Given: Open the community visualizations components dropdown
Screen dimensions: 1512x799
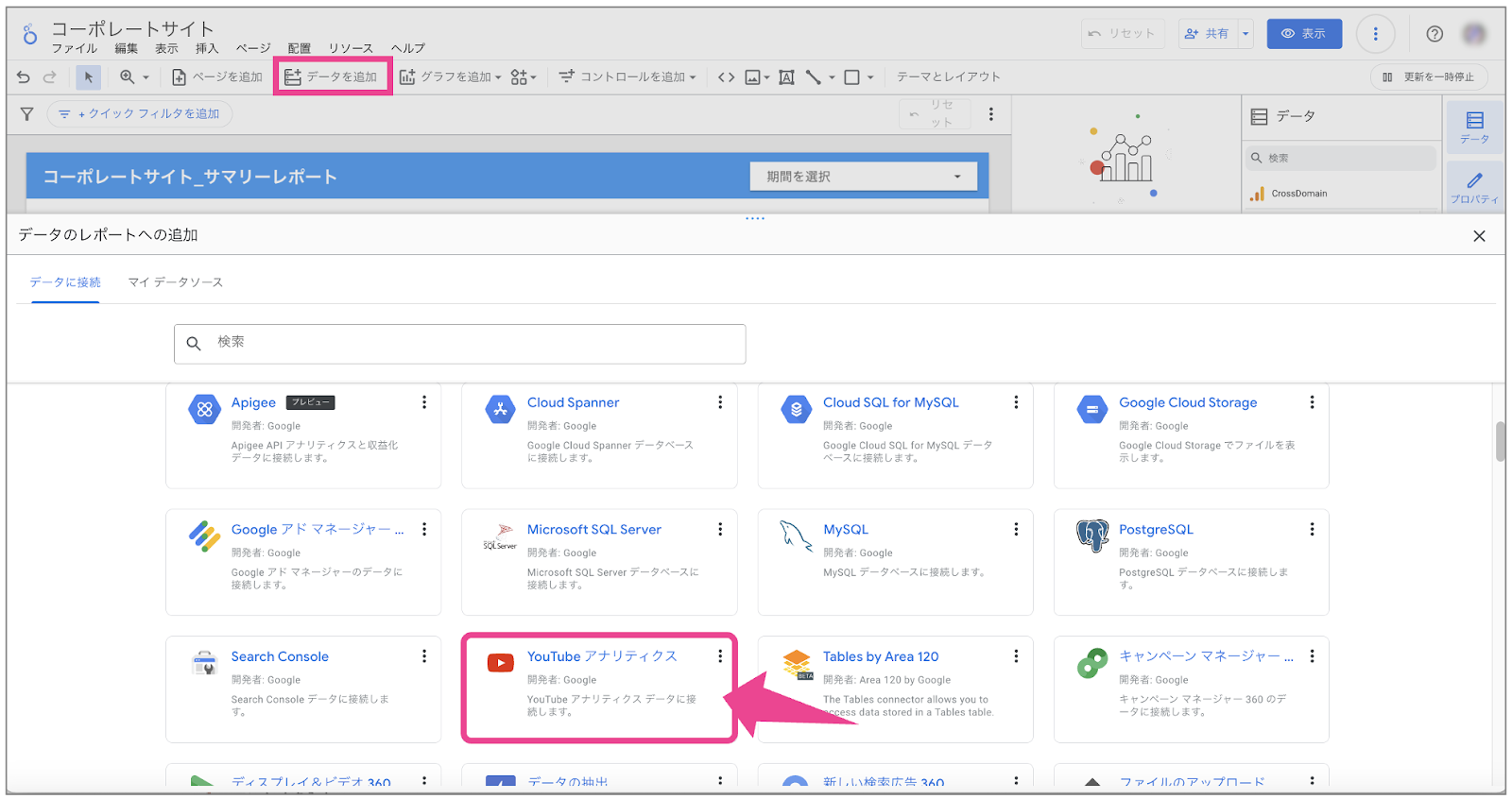Looking at the screenshot, I should coord(524,77).
